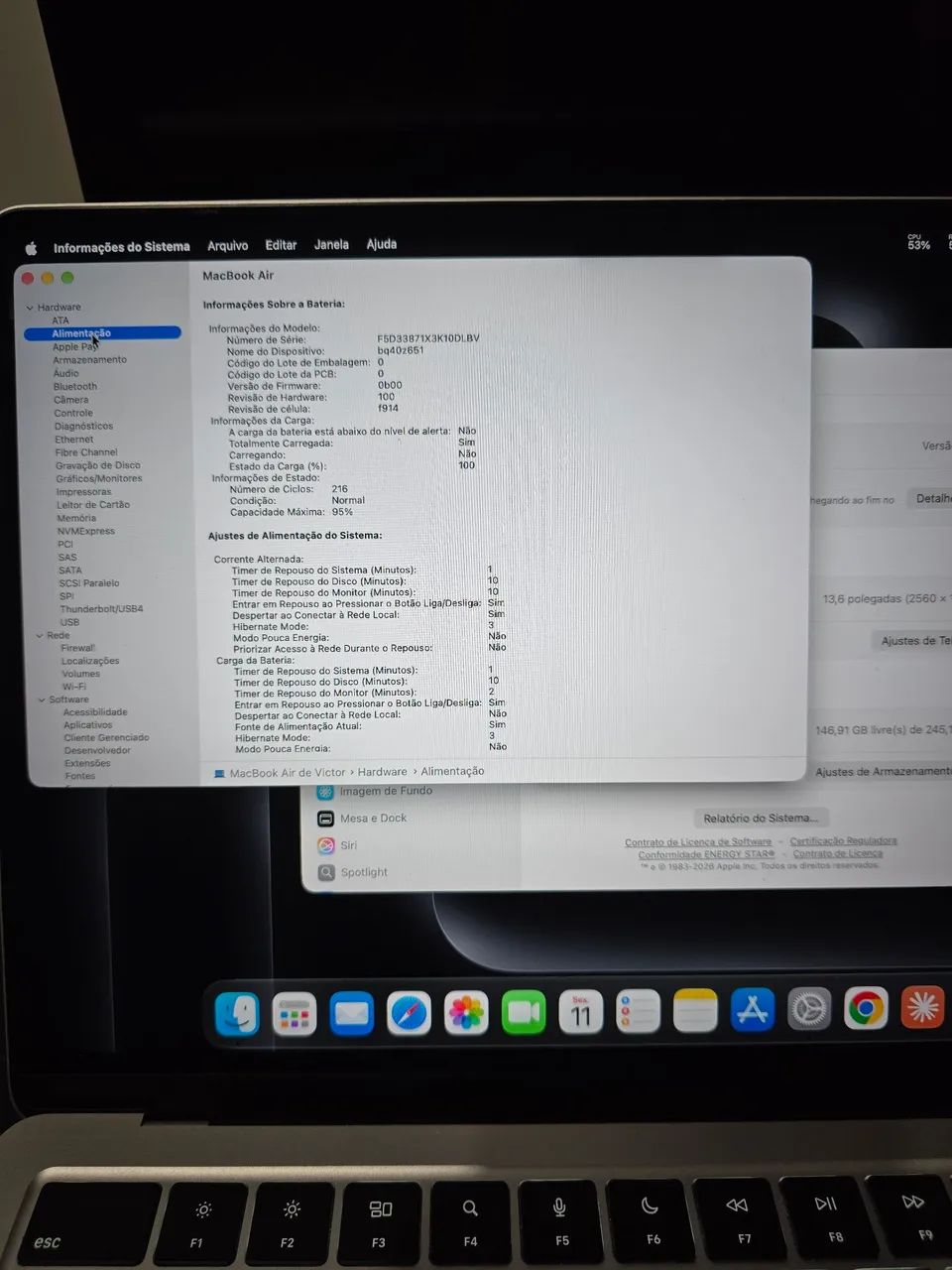This screenshot has width=952, height=1270.
Task: Select Câmera in the sidebar
Action: coord(70,400)
